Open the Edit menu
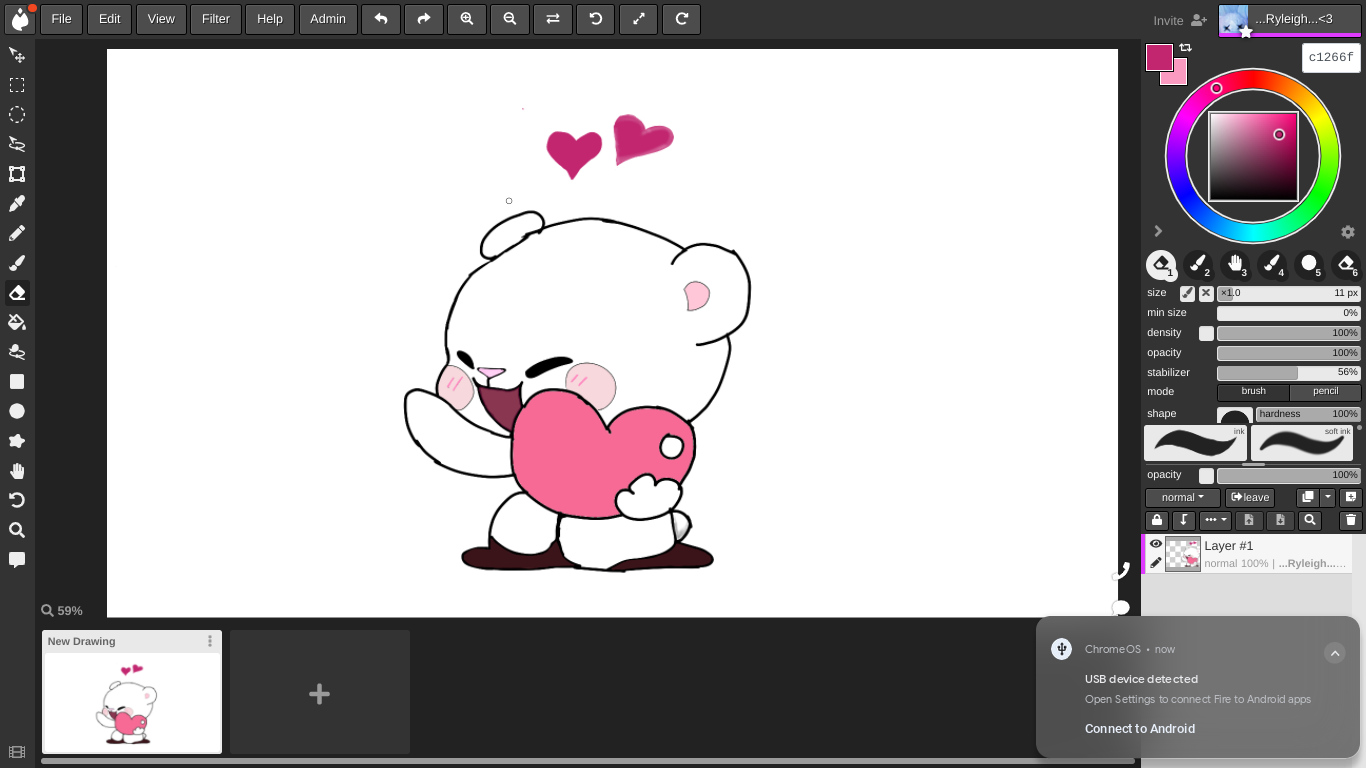This screenshot has height=768, width=1366. point(109,19)
